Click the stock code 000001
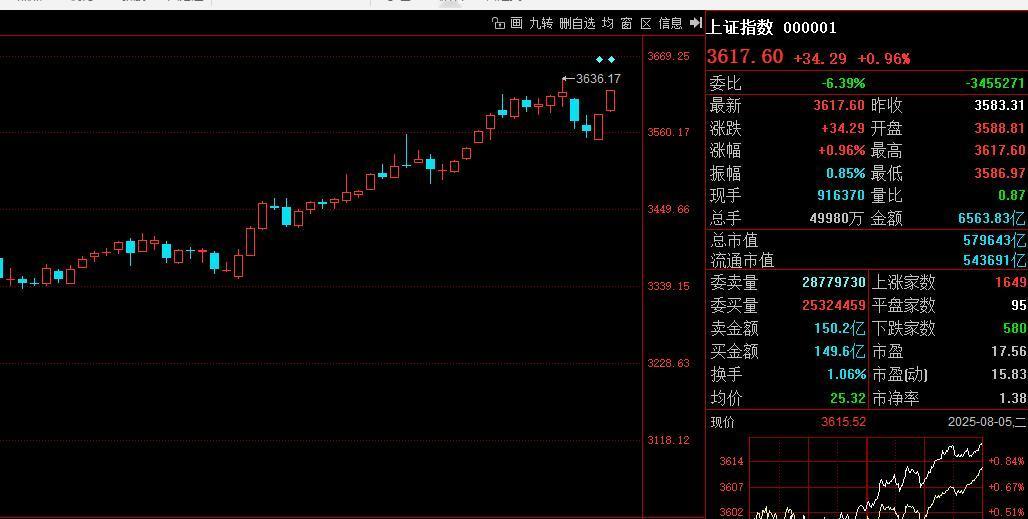Screen dimensions: 1028x519 pyautogui.click(x=810, y=28)
